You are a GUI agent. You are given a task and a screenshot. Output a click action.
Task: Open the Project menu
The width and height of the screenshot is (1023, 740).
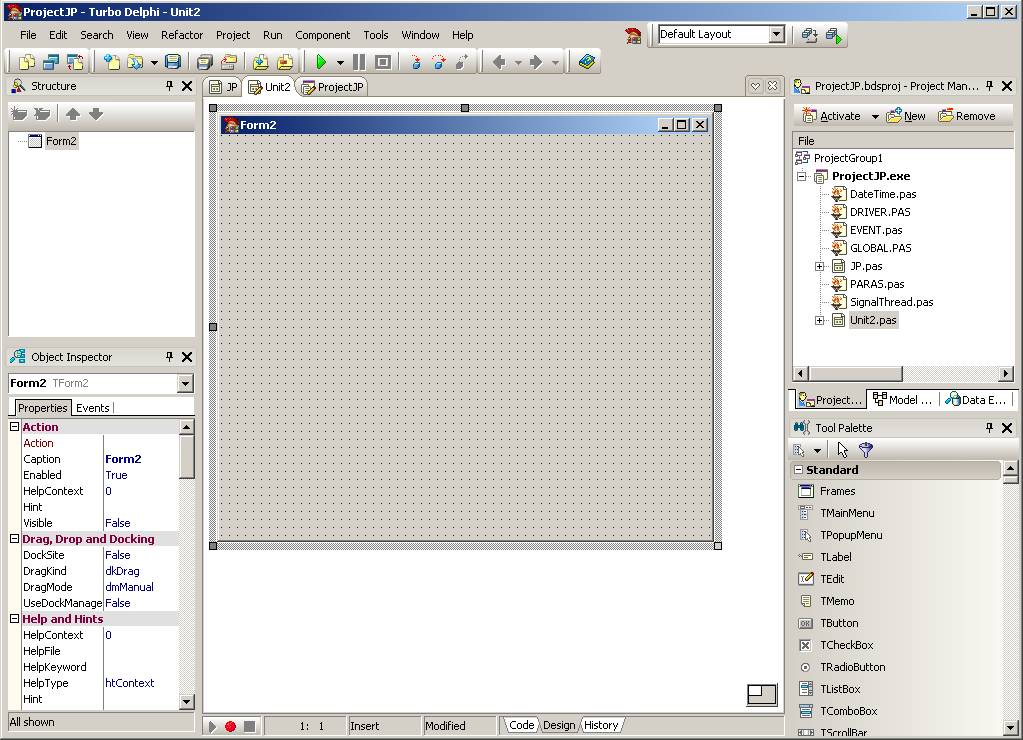pos(233,35)
